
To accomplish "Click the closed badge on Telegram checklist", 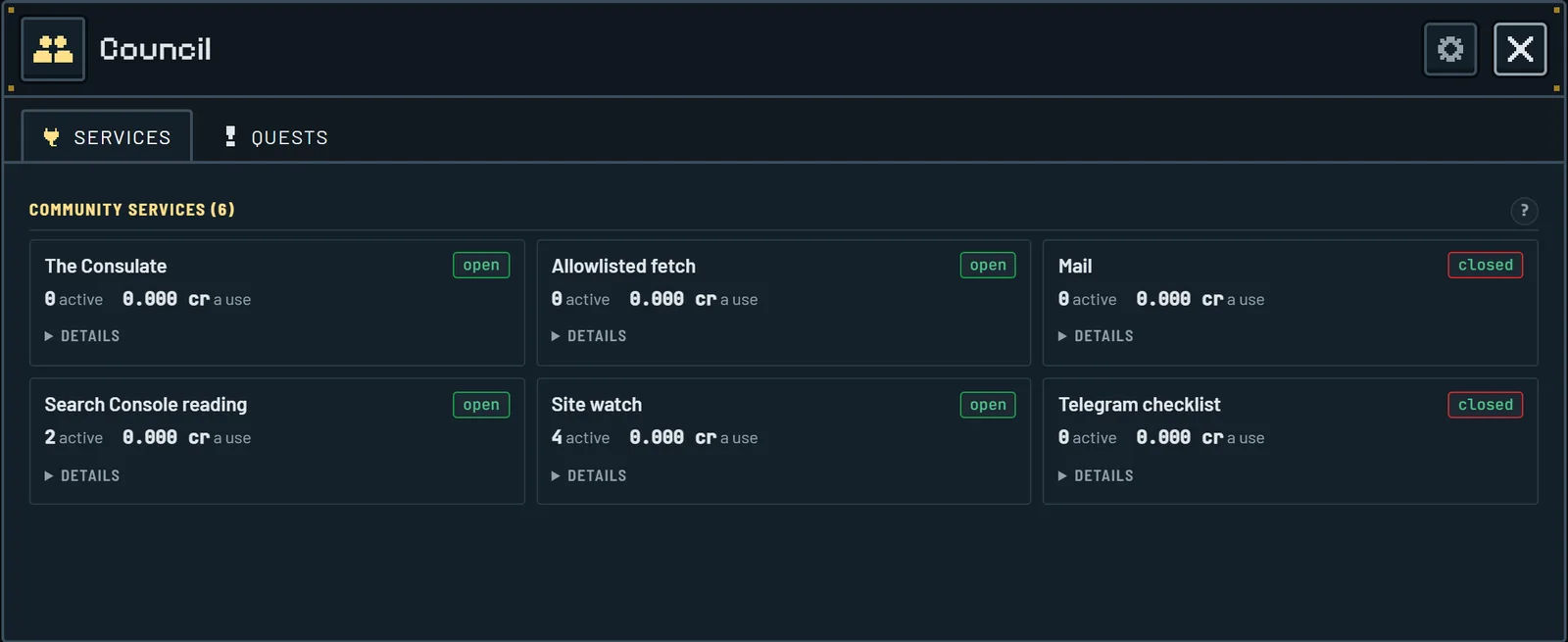I will click(1486, 405).
